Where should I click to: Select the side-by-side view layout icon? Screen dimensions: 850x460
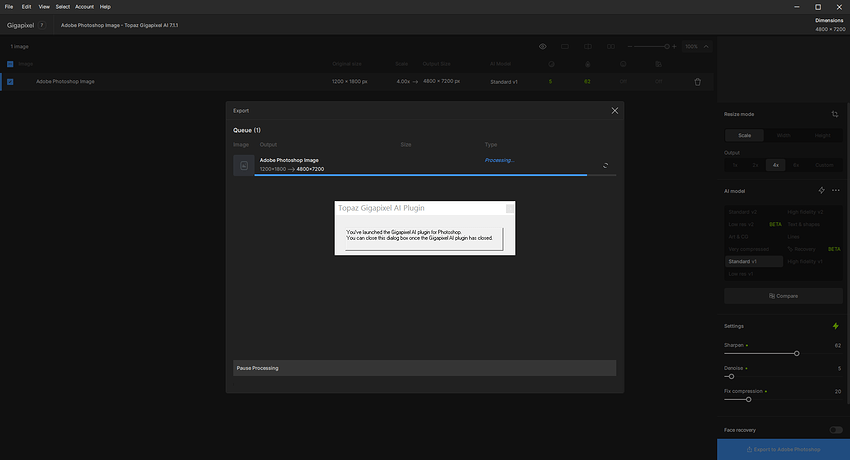[611, 47]
